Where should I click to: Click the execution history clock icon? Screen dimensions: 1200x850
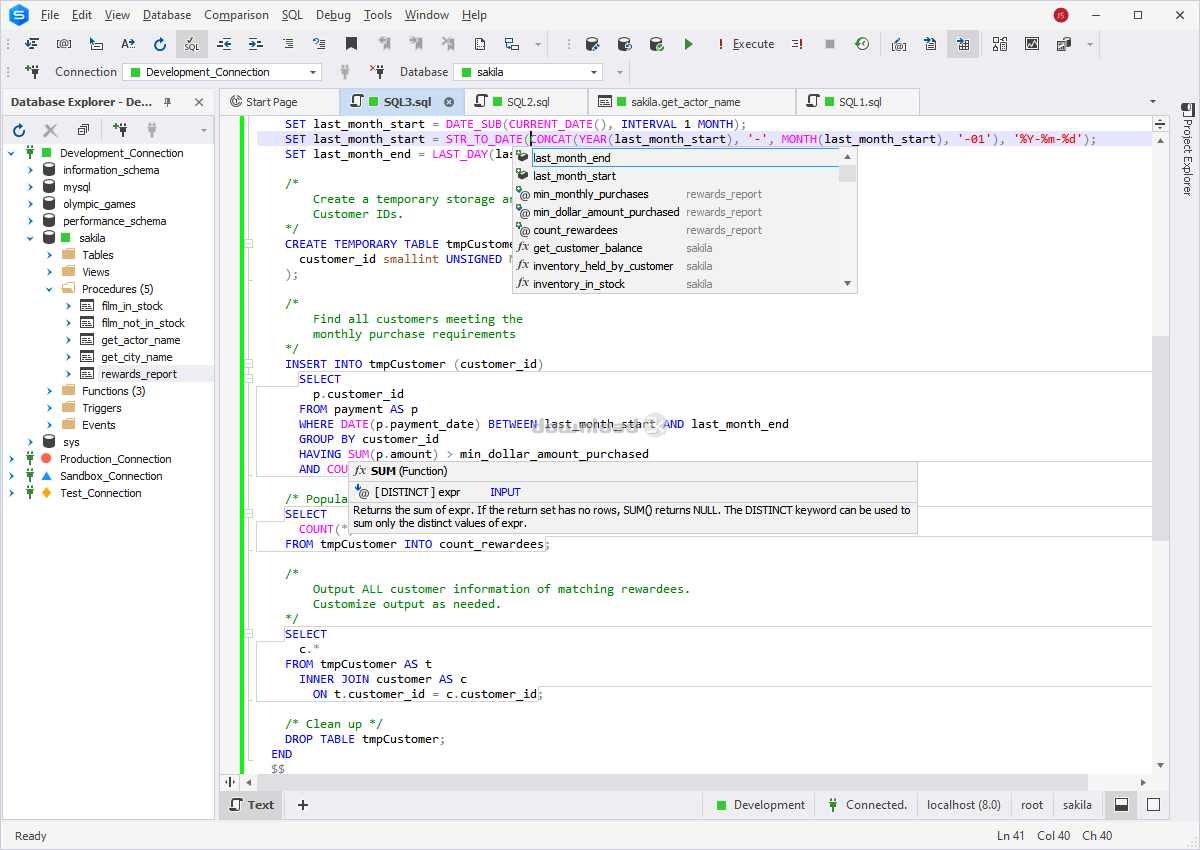861,44
